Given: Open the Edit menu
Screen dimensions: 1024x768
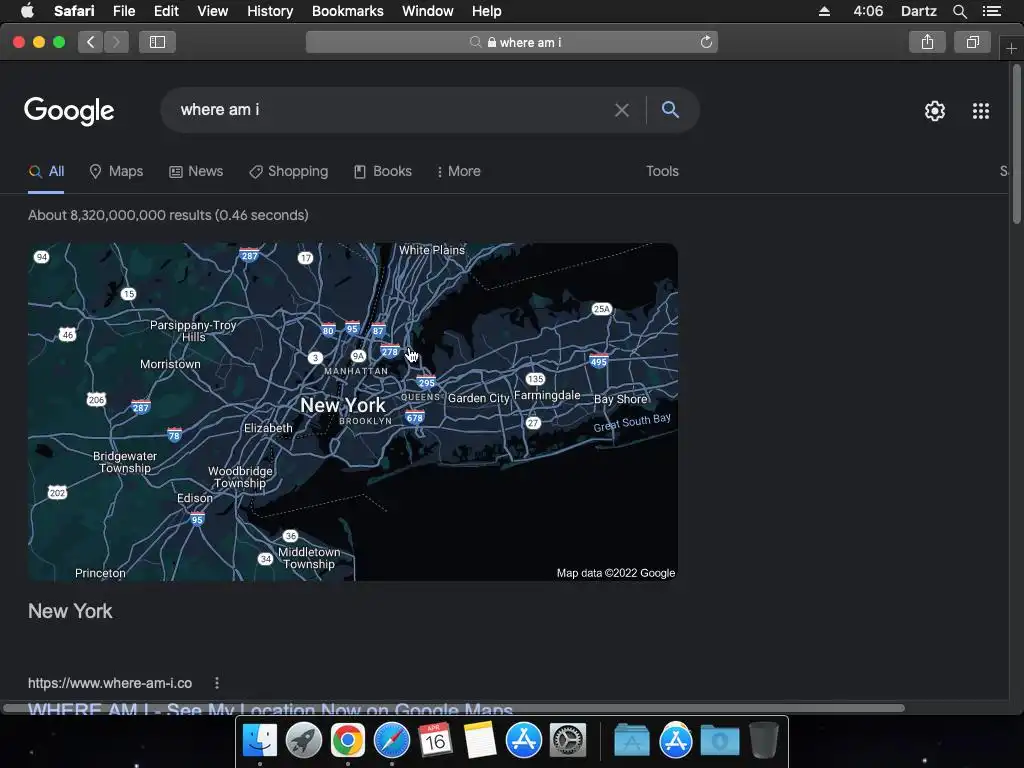Looking at the screenshot, I should (x=166, y=11).
